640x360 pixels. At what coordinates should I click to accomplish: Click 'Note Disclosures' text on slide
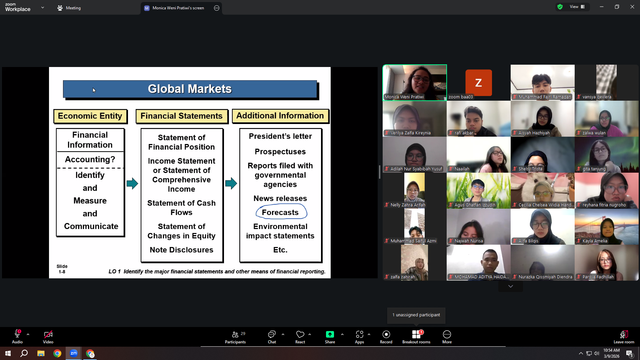tap(181, 250)
